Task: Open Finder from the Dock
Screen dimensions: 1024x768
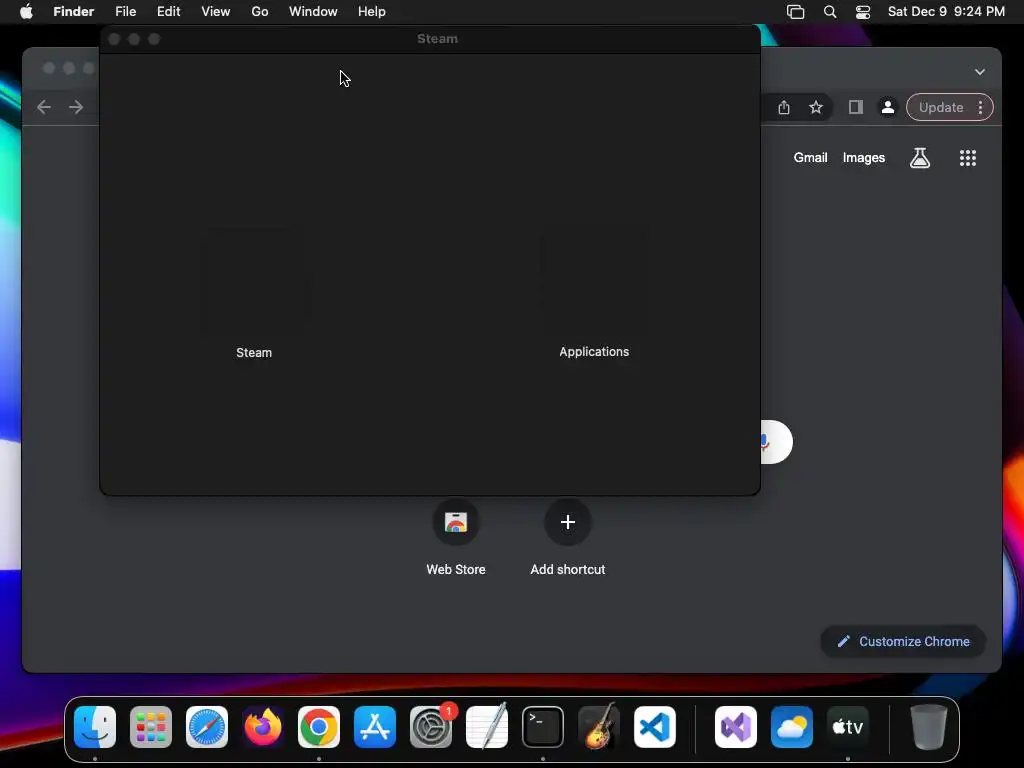Action: 95,727
